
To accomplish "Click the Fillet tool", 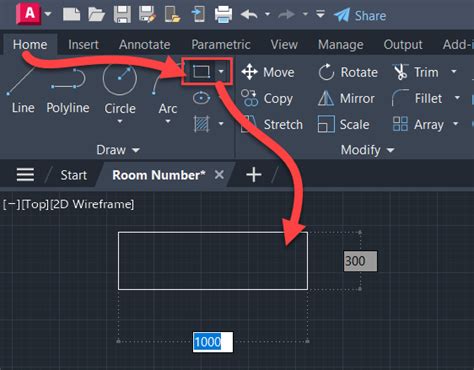I will 417,98.
